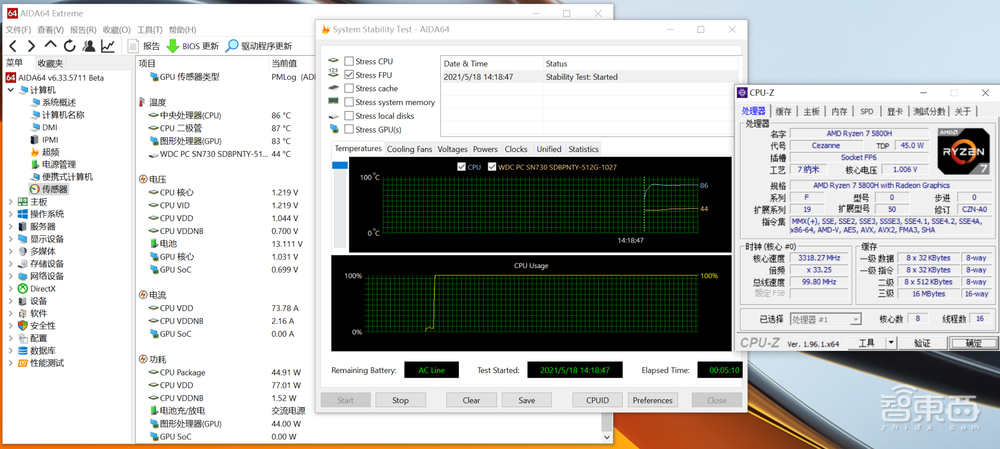Click the green BIOS 更新 arrow icon

coord(172,46)
